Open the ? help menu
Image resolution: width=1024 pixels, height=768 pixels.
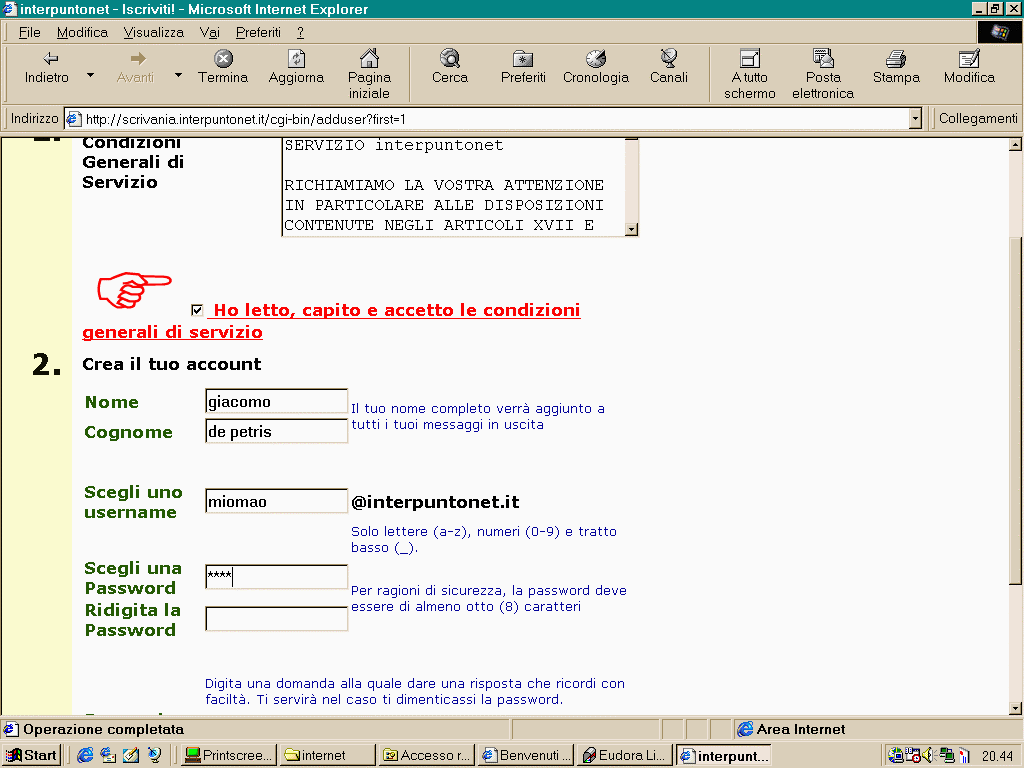(300, 32)
